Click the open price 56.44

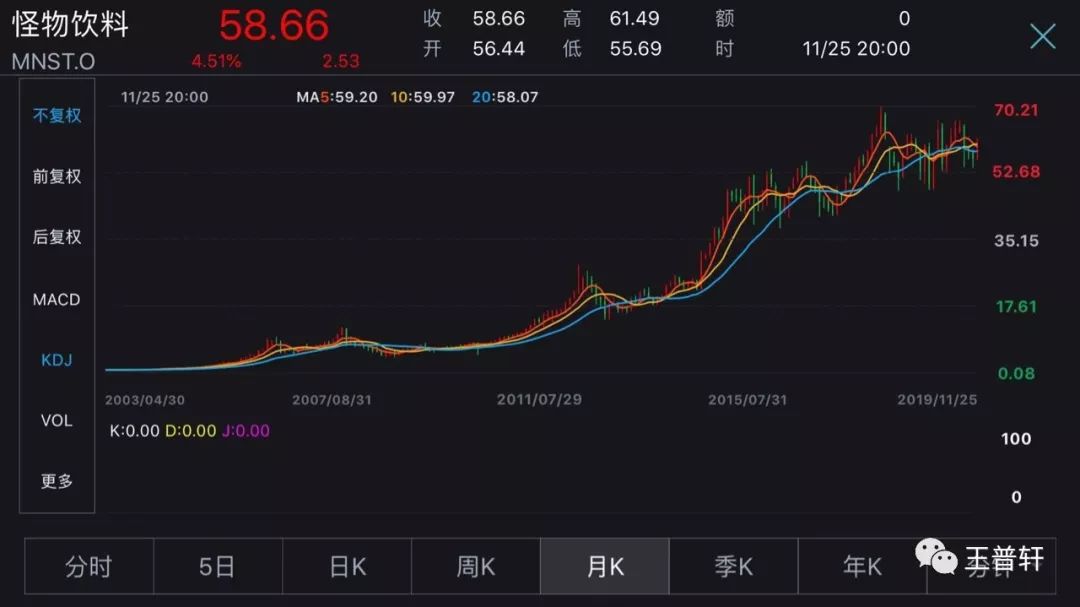(499, 48)
